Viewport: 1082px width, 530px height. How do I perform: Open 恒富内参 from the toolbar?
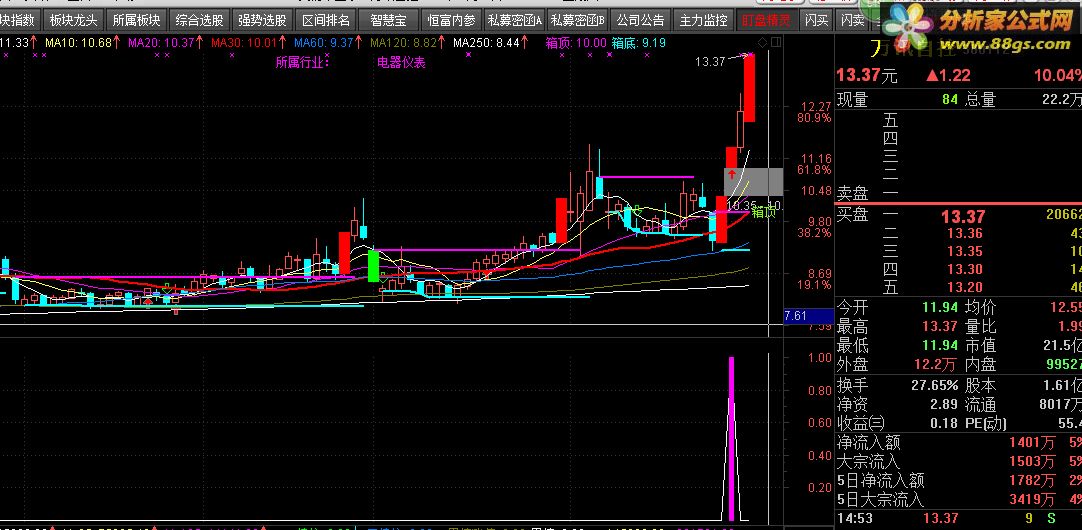[x=451, y=20]
